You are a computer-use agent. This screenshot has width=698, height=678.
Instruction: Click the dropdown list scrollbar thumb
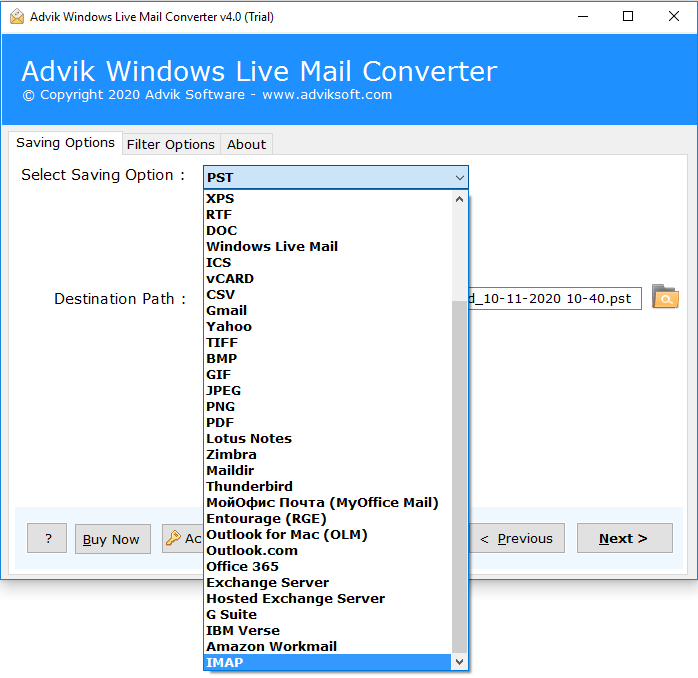459,476
